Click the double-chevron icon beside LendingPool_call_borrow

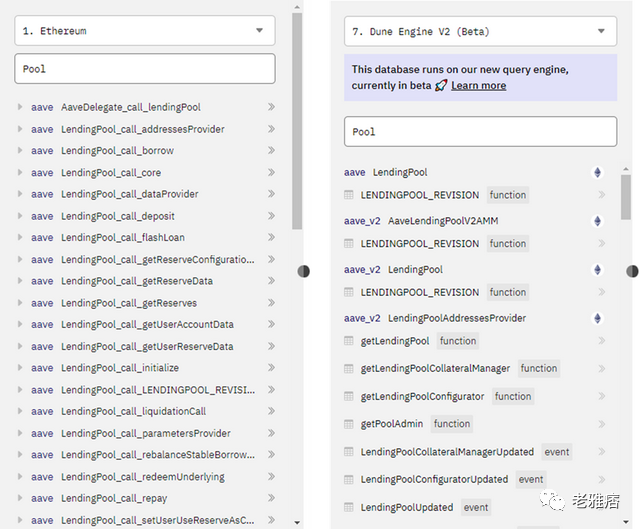(x=271, y=151)
